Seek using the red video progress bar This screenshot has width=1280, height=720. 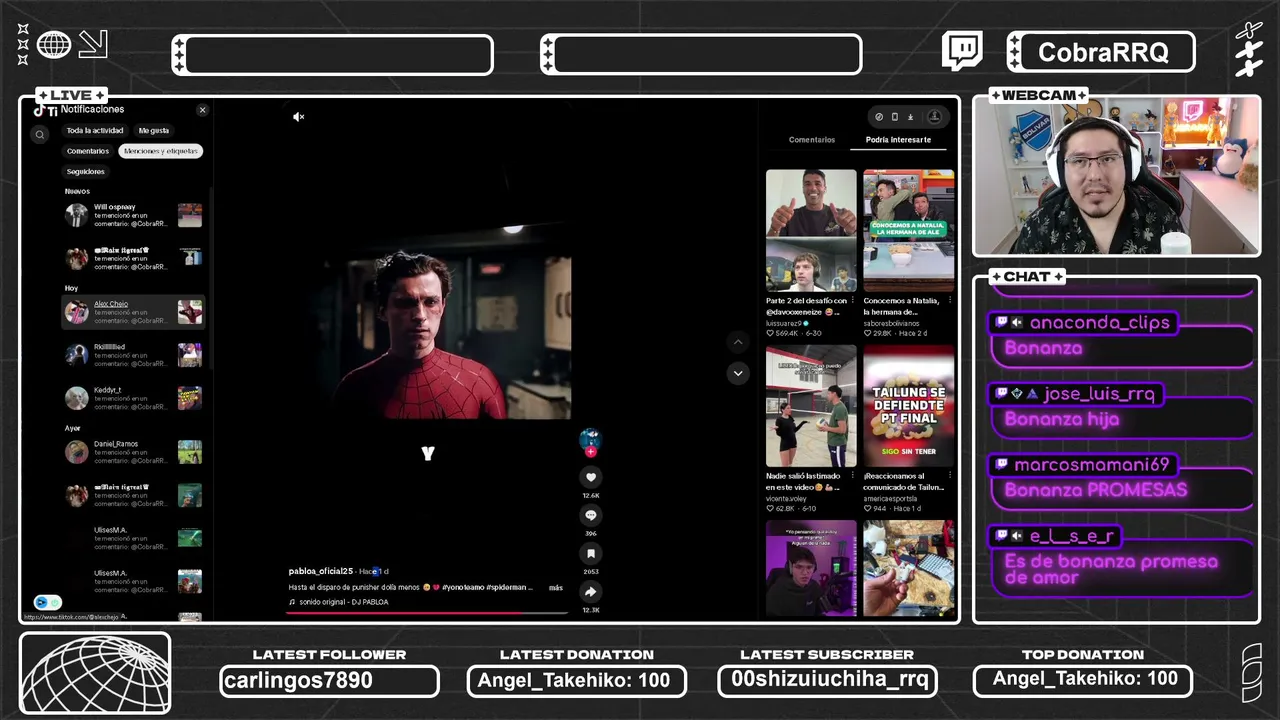(427, 612)
